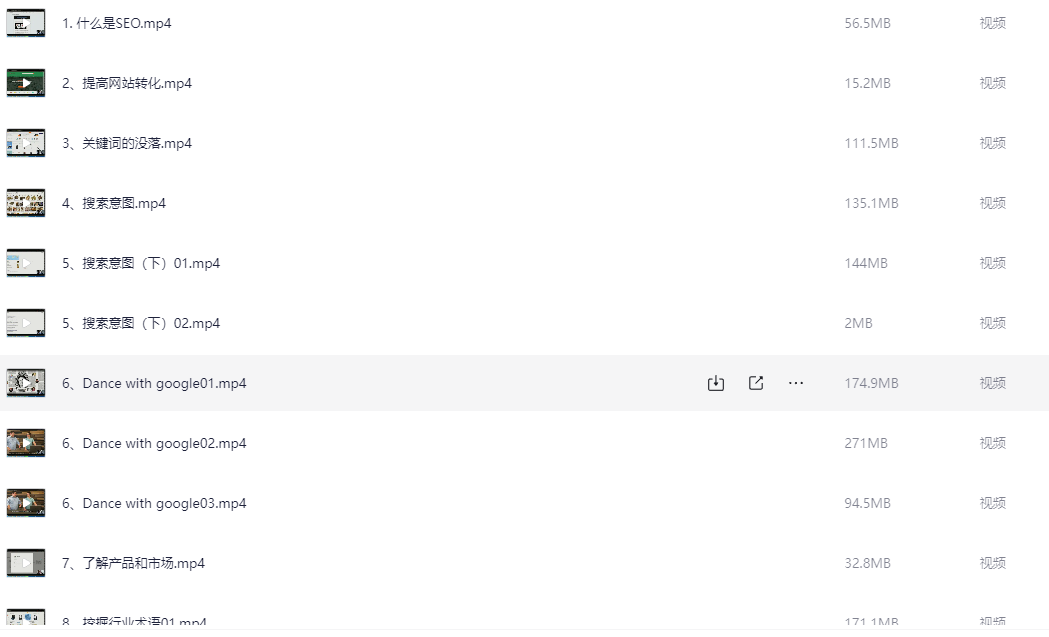
Task: Select 7、了解产品和市场.mp4 file name
Action: [x=133, y=563]
